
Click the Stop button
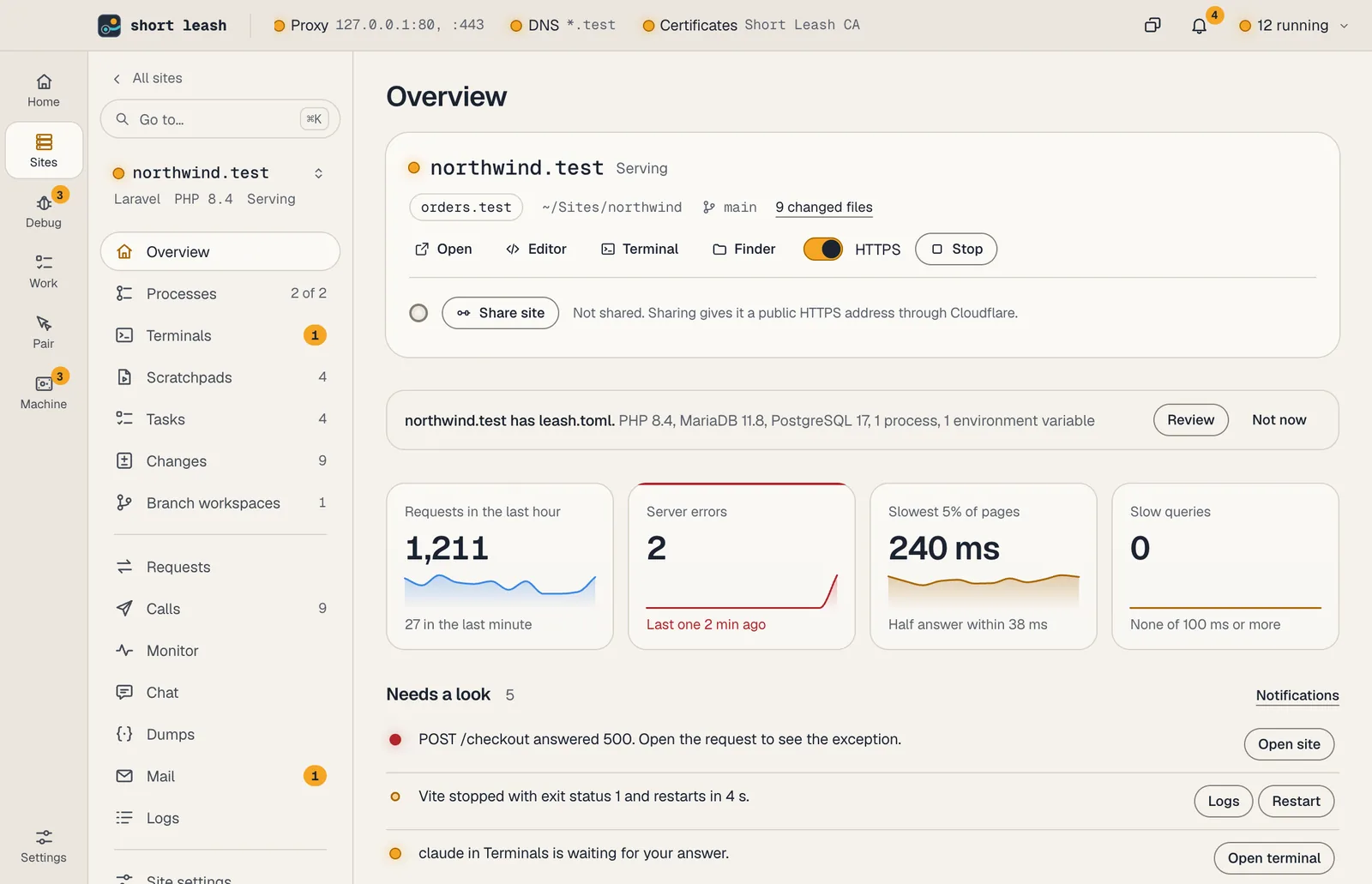(x=956, y=250)
